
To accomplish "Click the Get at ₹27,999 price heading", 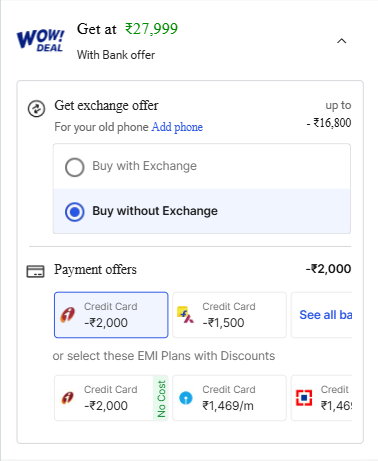I will 127,29.
